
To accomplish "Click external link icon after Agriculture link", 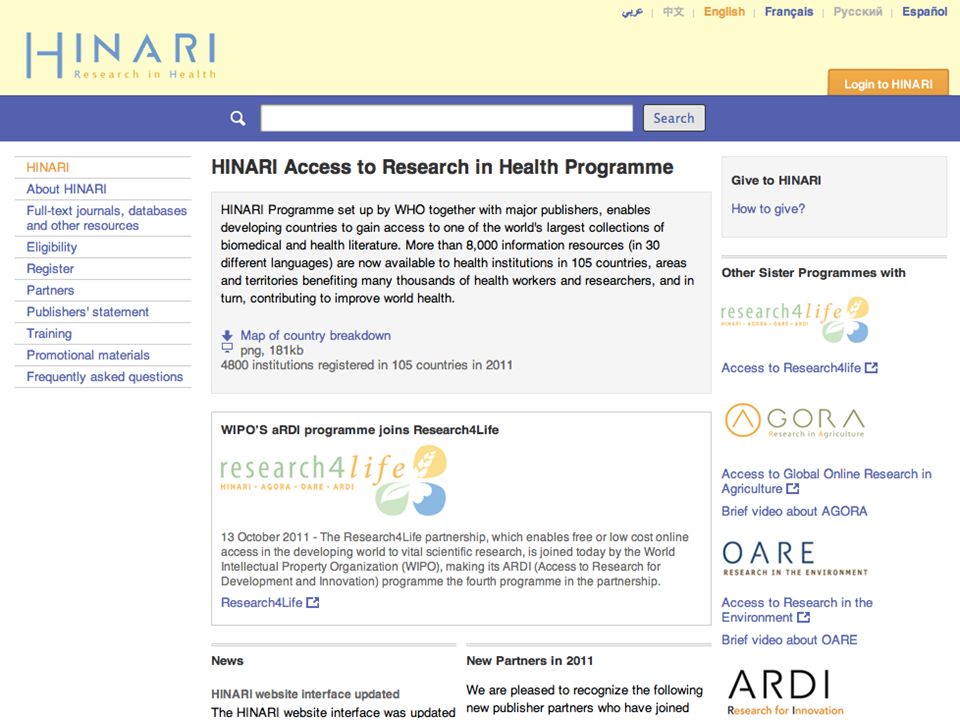I will click(x=793, y=489).
